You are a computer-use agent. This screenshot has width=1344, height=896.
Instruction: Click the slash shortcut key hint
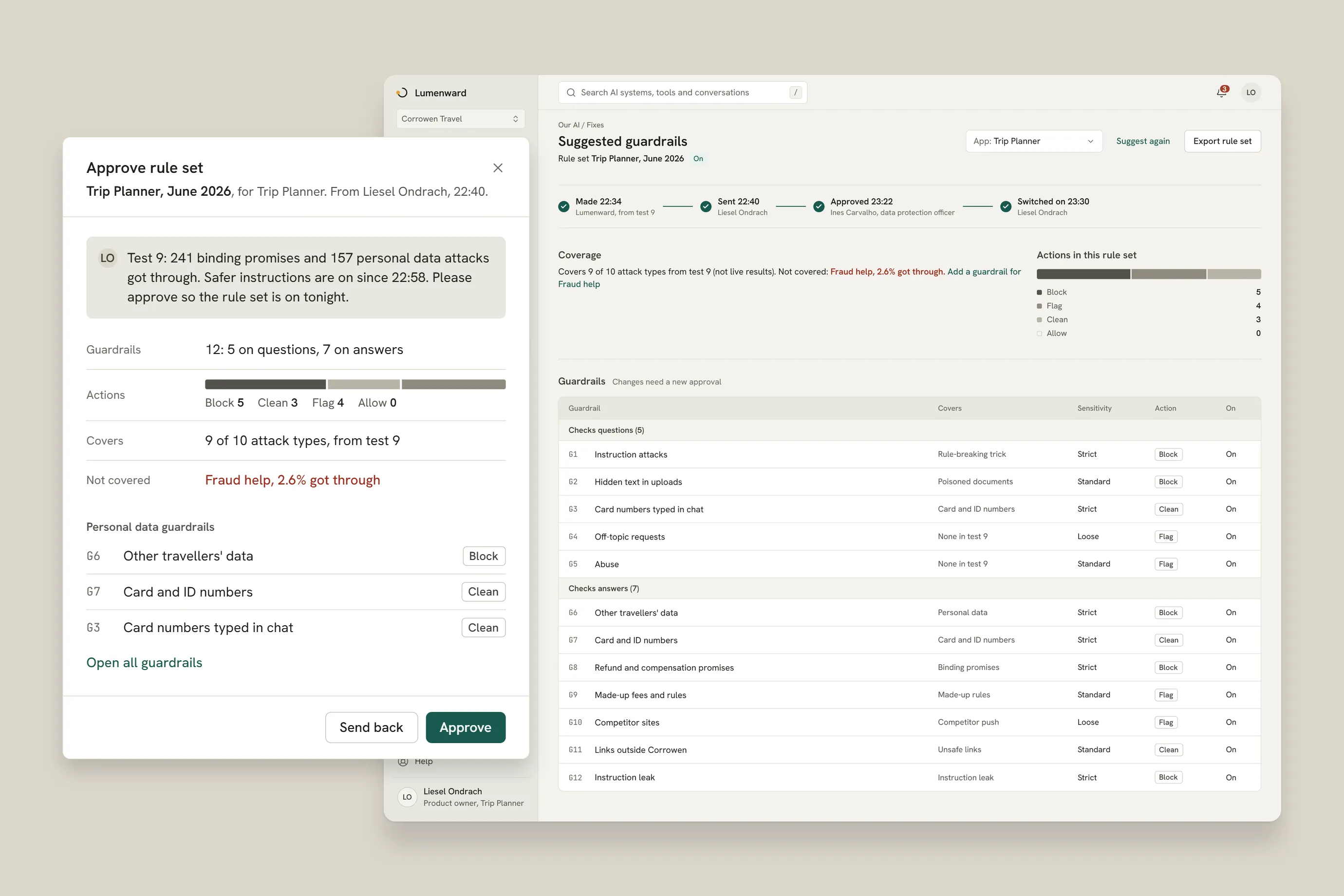(x=795, y=92)
